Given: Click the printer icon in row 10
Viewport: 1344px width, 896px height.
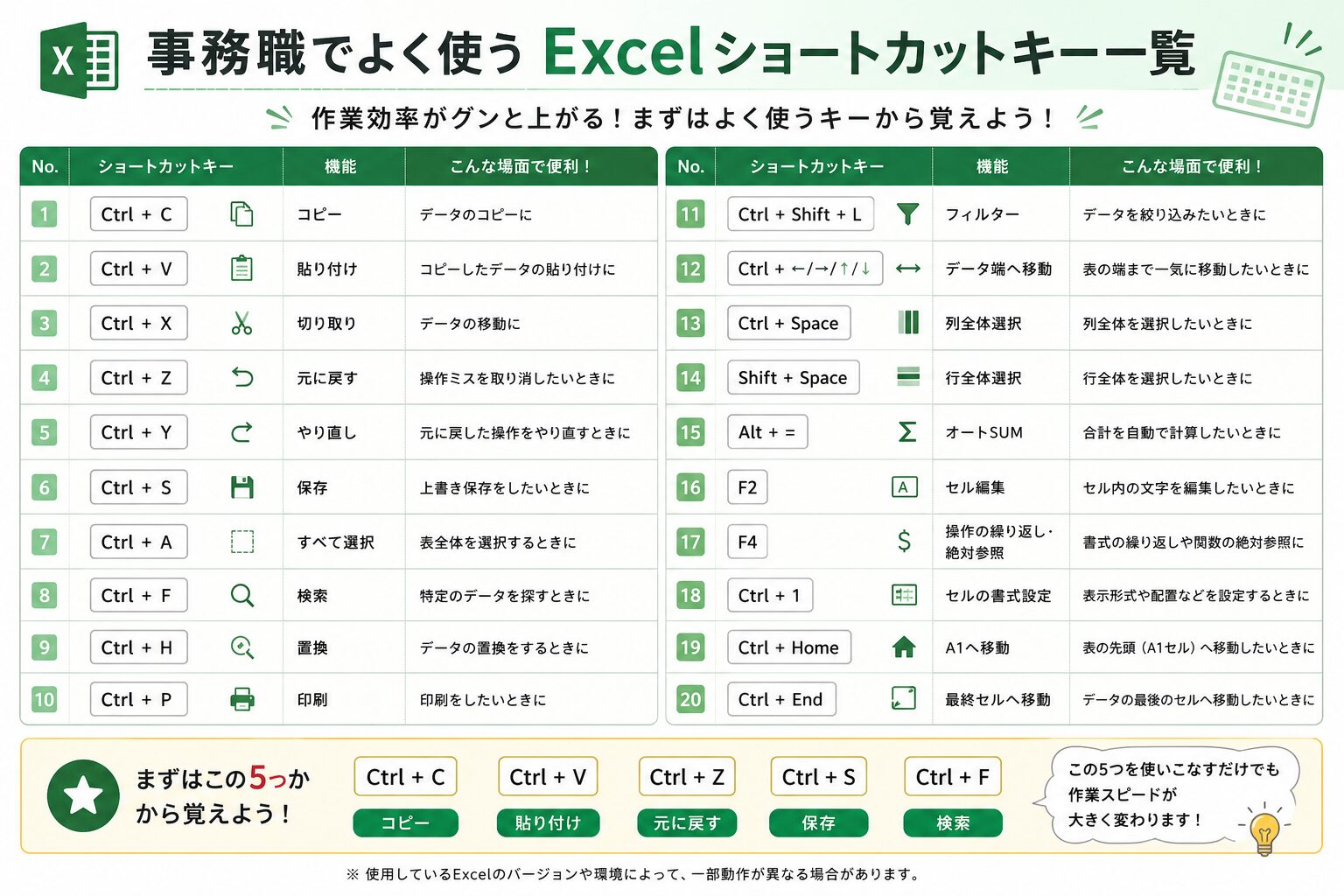Looking at the screenshot, I should [x=242, y=699].
